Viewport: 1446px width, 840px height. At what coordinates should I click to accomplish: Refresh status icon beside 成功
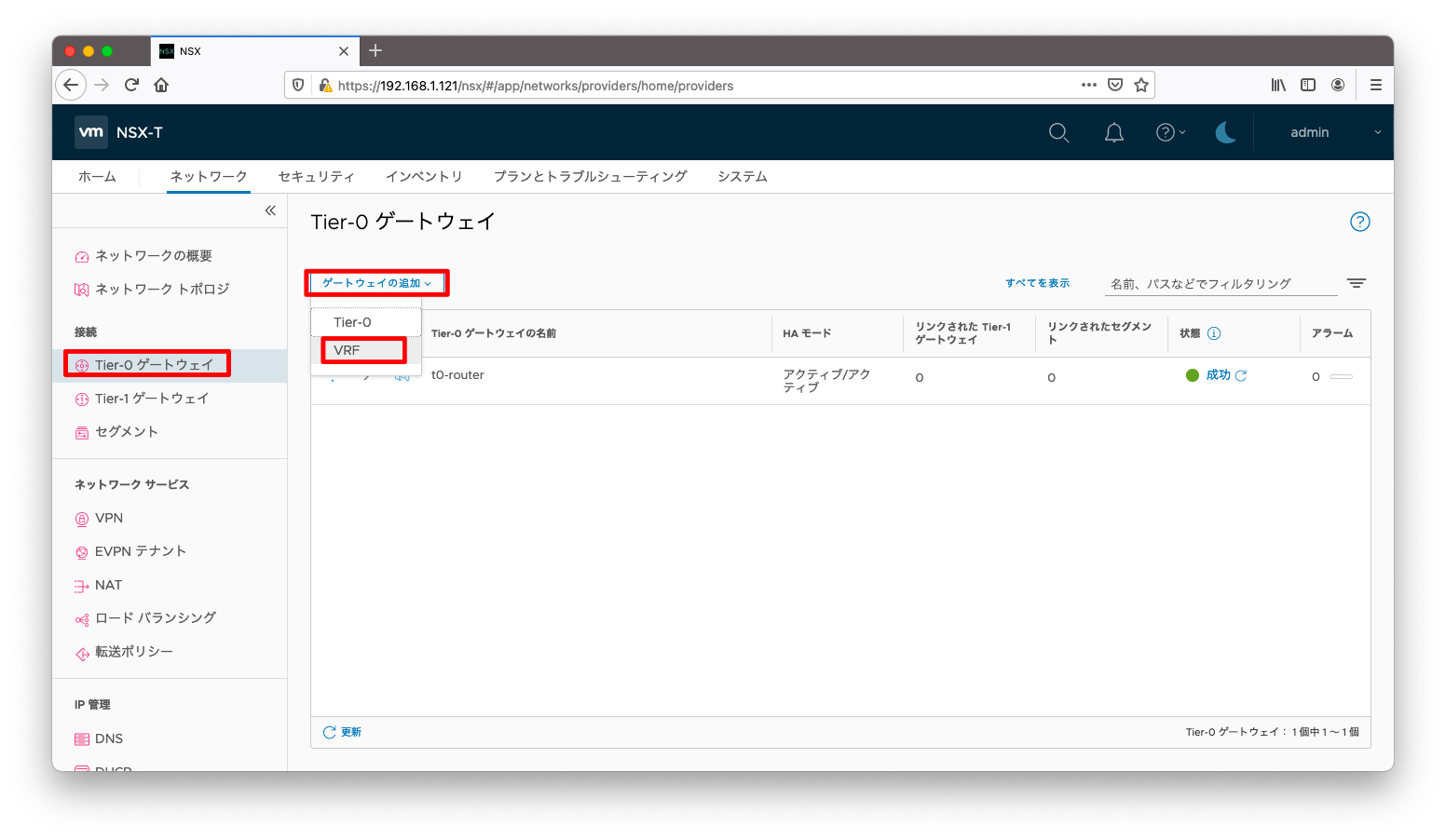coord(1240,375)
